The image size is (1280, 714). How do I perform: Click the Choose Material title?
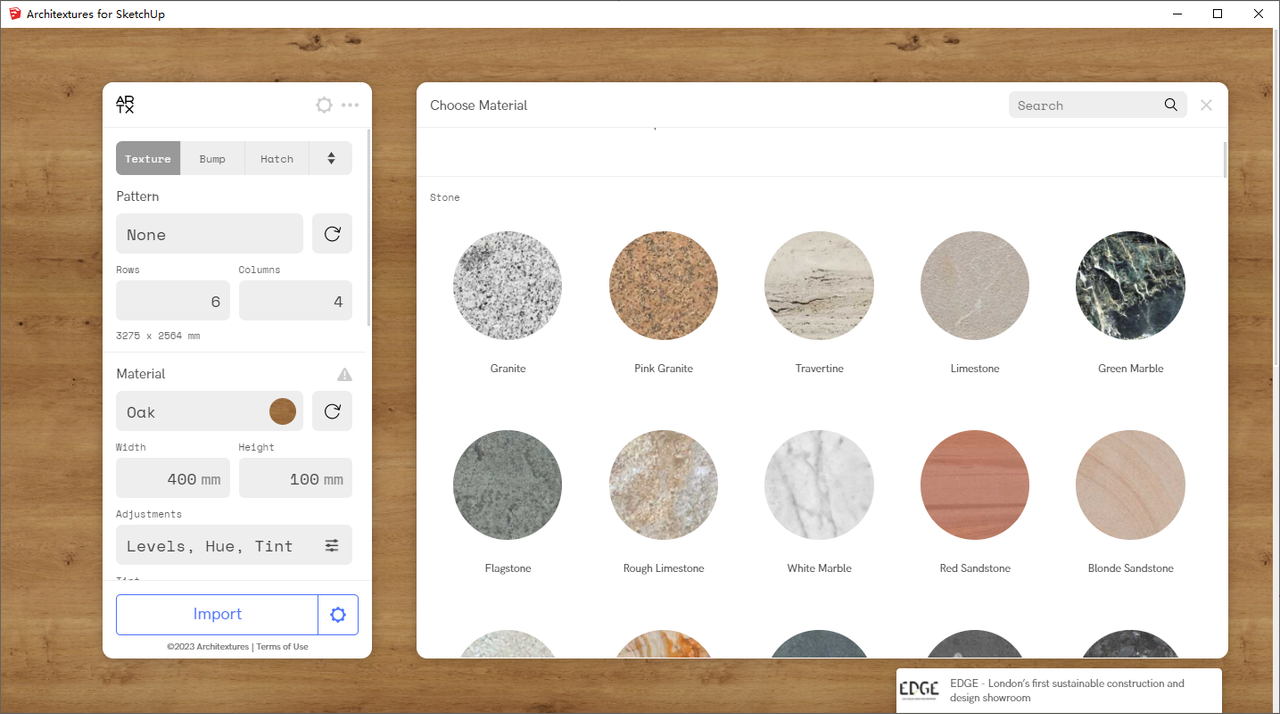(x=479, y=105)
